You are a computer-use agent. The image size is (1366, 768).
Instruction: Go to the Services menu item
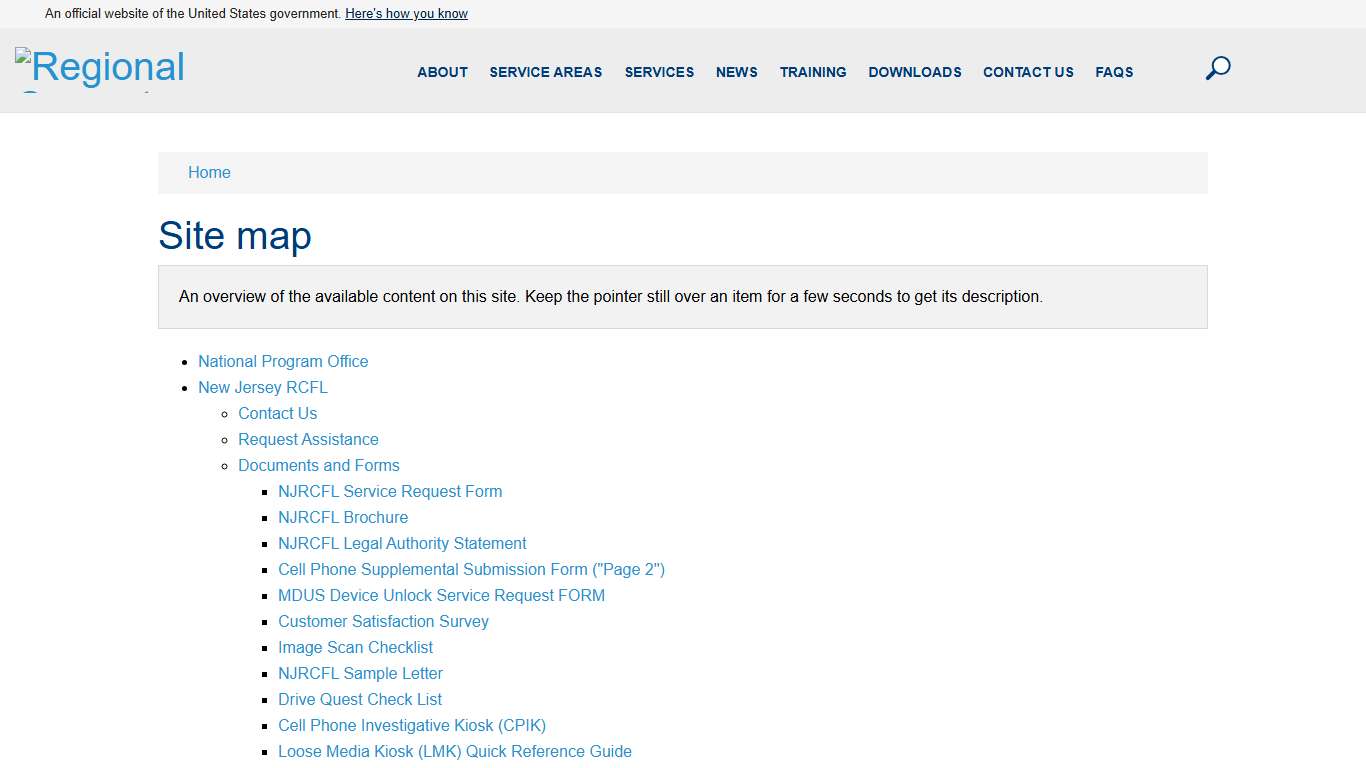[x=659, y=72]
